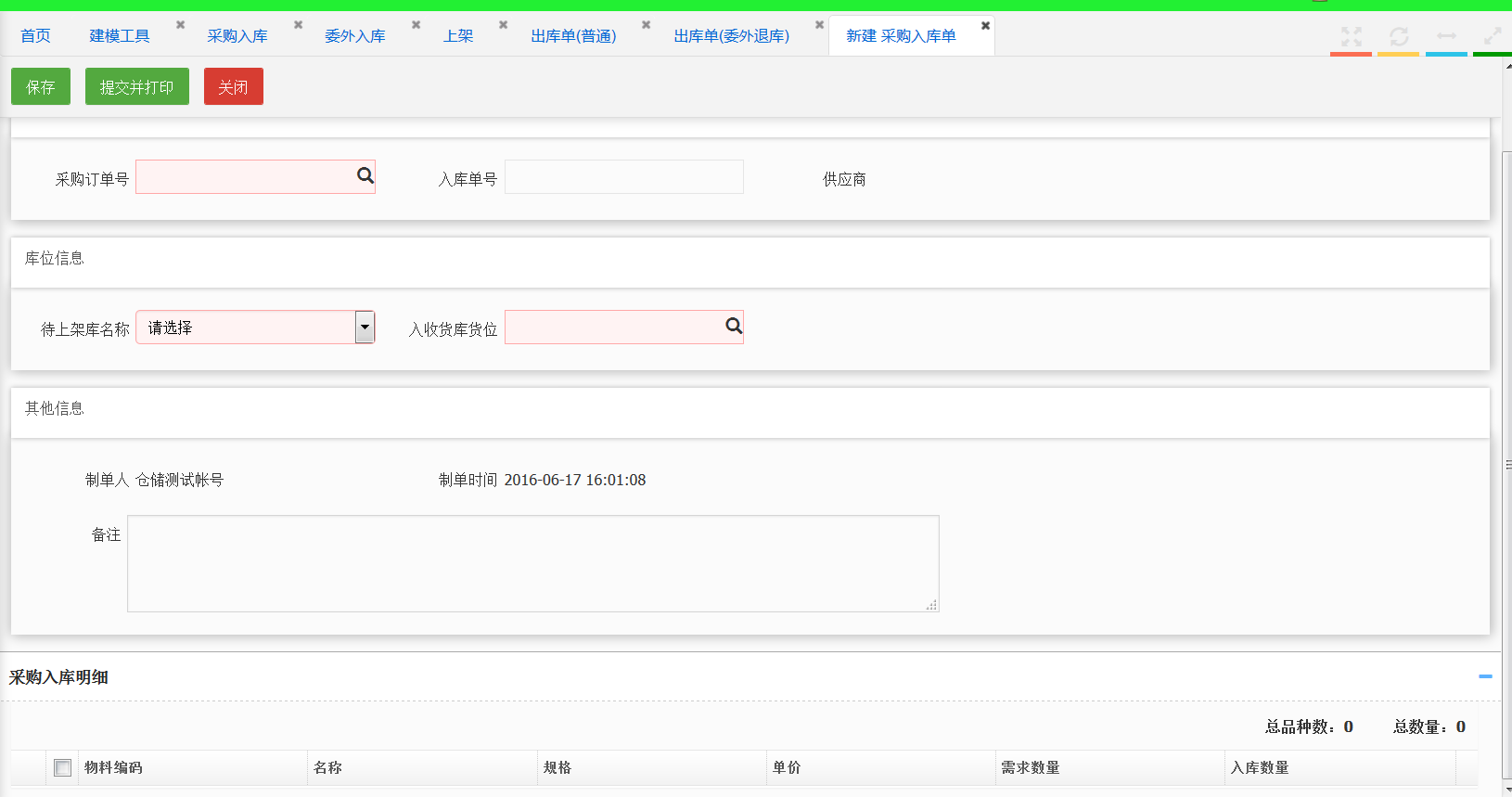This screenshot has height=797, width=1512.
Task: Close the 出库单(委外退库) tab
Action: [x=819, y=25]
